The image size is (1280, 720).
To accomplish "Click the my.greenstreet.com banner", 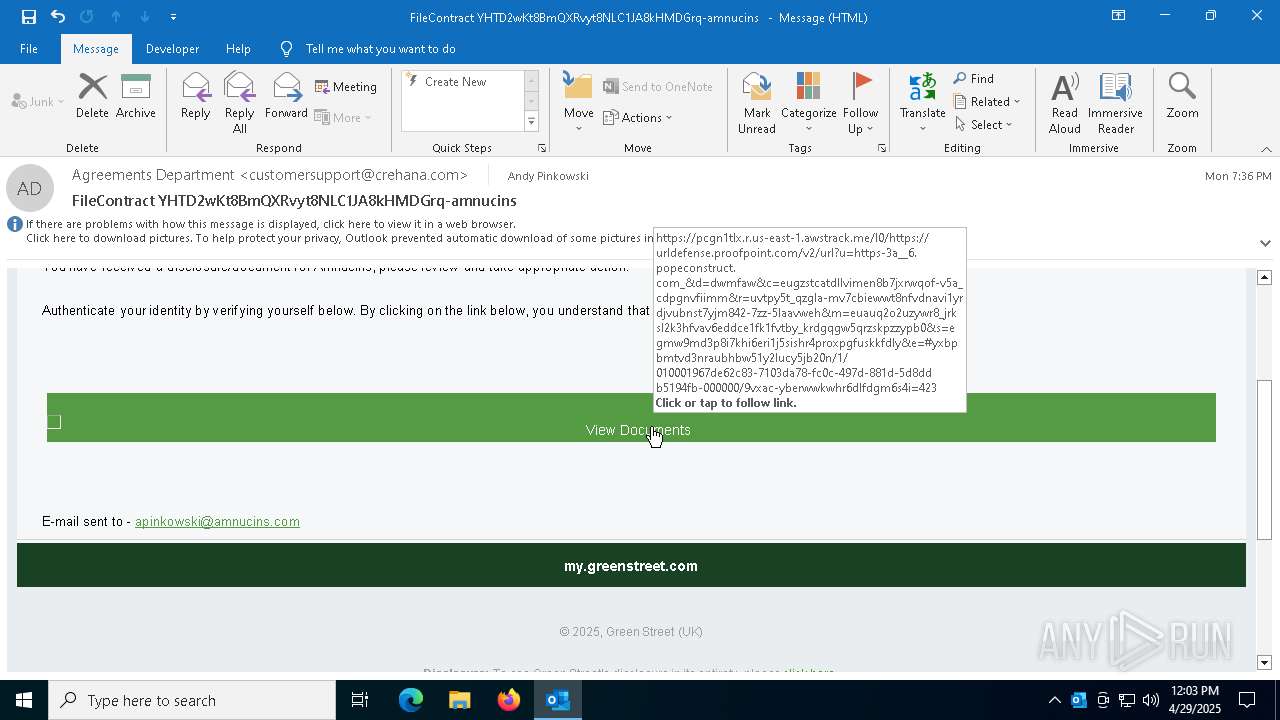I will coord(631,566).
